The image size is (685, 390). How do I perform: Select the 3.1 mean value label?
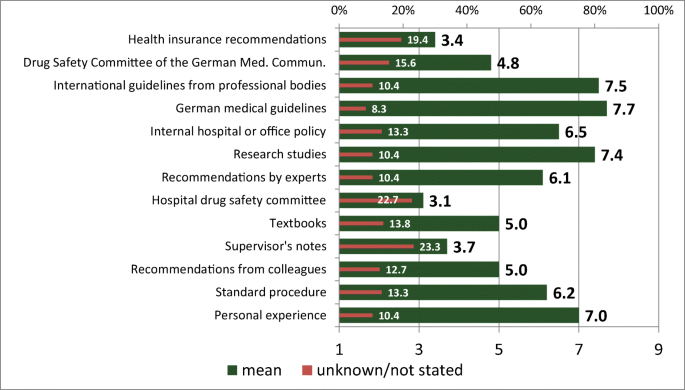(x=440, y=201)
